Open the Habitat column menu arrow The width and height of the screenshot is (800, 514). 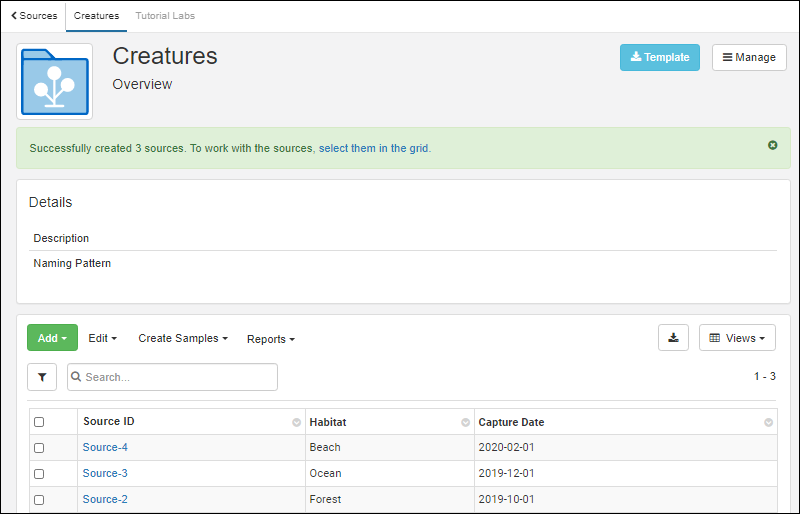coord(465,423)
